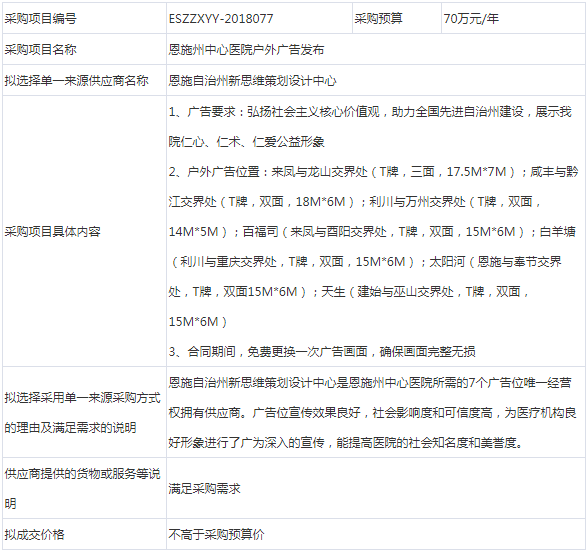
Task: Select the budget value 70万元/年
Action: (471, 19)
